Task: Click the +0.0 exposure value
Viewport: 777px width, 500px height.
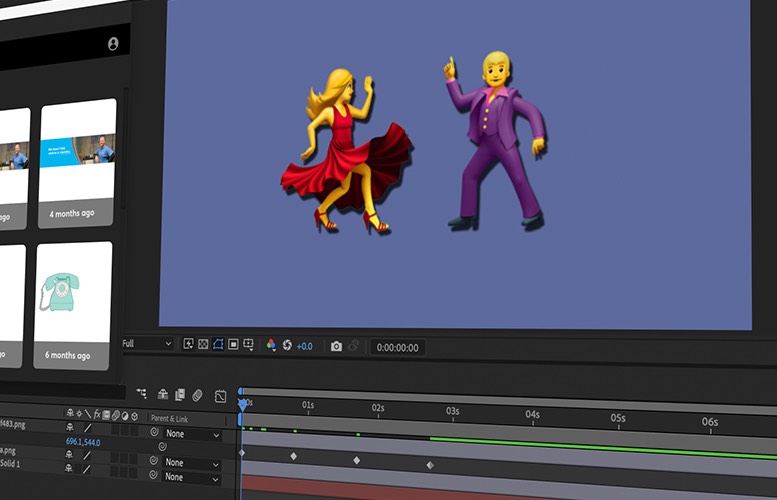Action: pyautogui.click(x=304, y=346)
